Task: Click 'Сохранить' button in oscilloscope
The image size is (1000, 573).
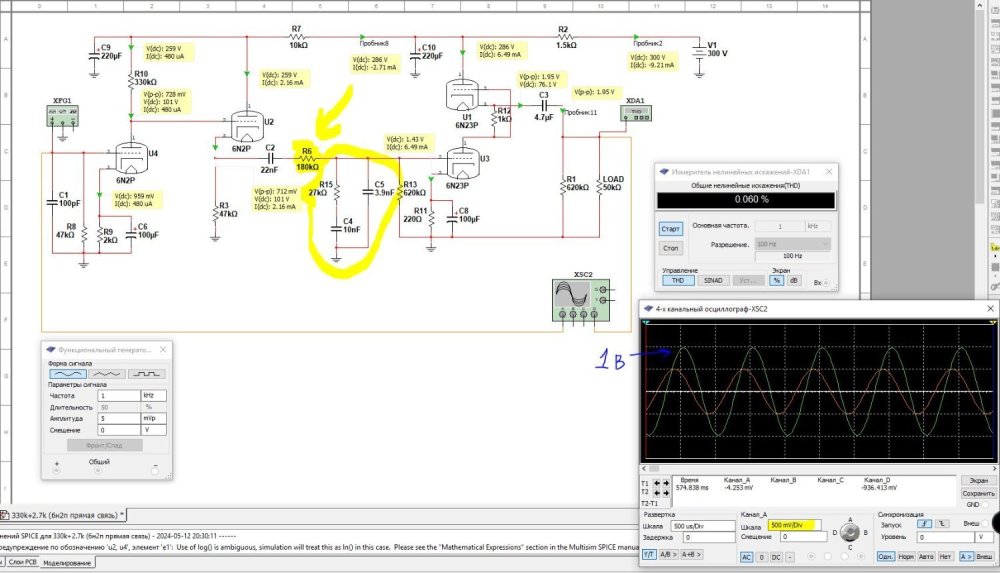Action: coord(978,493)
